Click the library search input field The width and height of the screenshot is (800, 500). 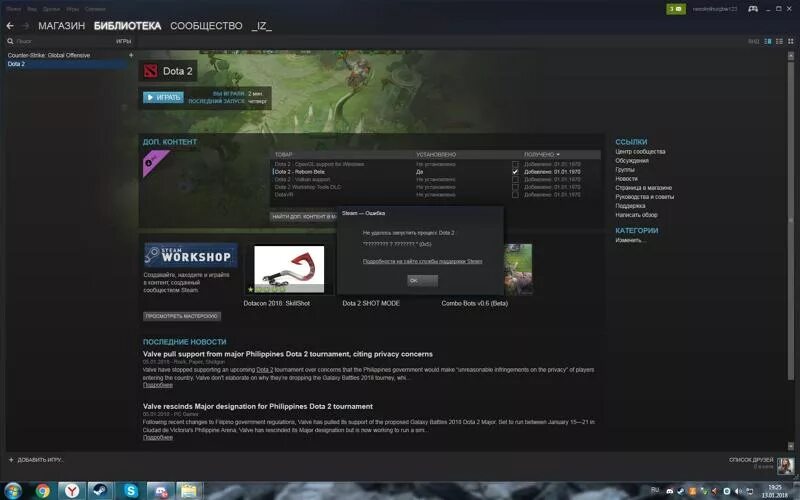[x=64, y=41]
